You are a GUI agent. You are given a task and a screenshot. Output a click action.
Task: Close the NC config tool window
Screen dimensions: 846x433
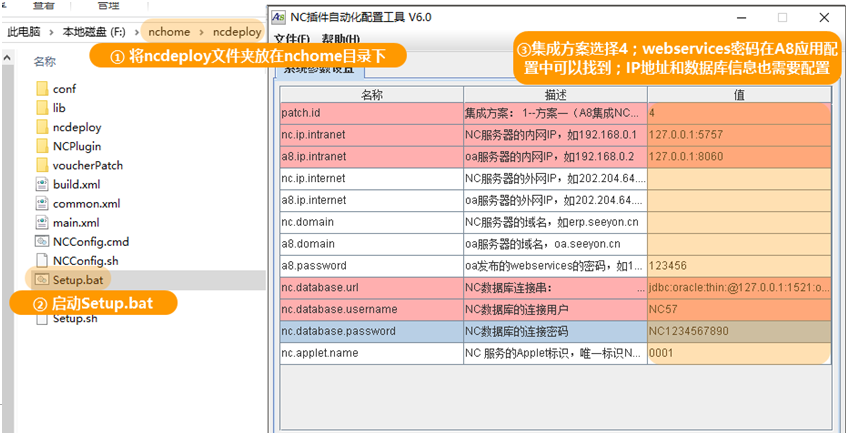click(824, 17)
